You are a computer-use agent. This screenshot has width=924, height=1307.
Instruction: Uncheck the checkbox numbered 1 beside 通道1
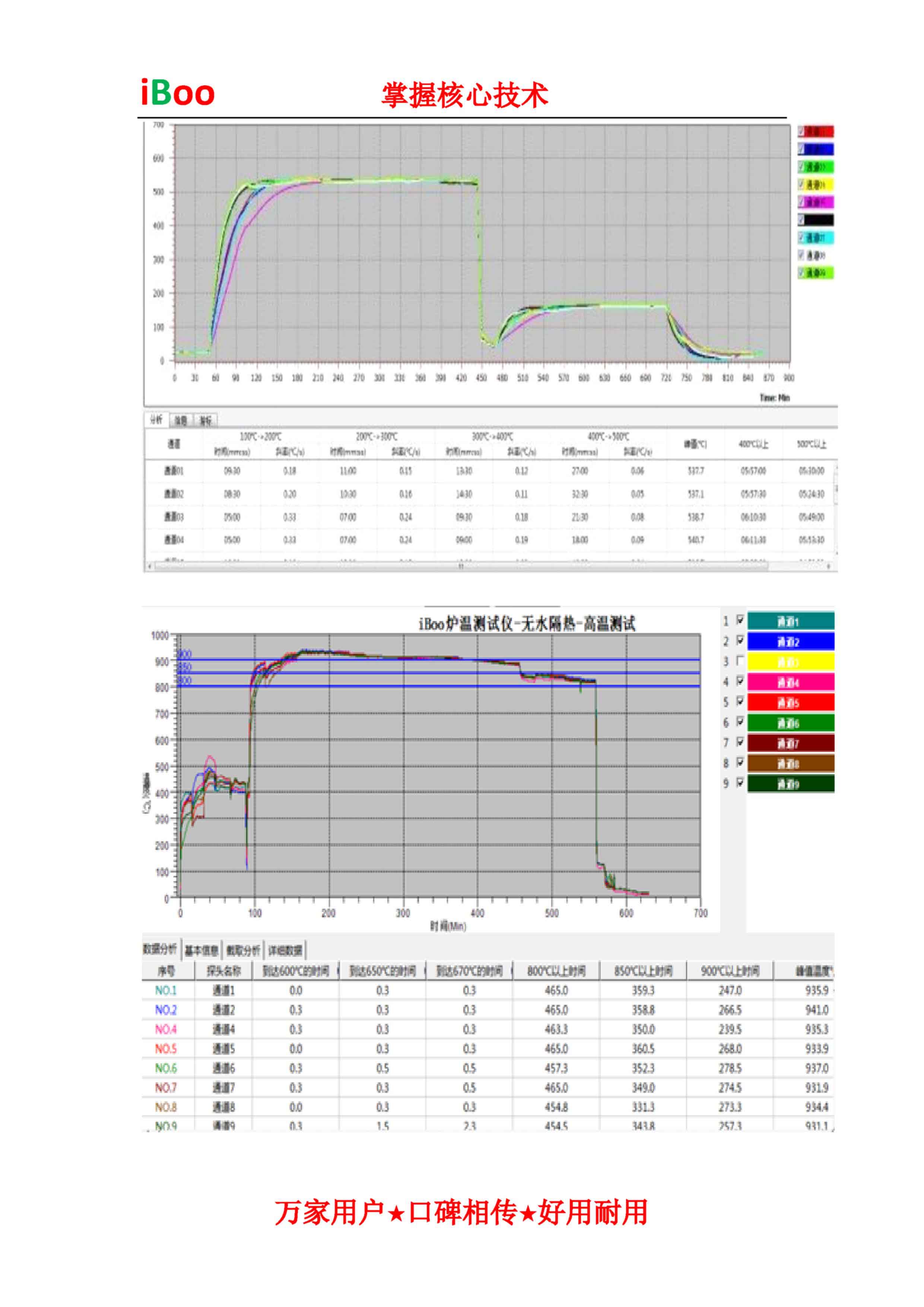click(x=740, y=620)
